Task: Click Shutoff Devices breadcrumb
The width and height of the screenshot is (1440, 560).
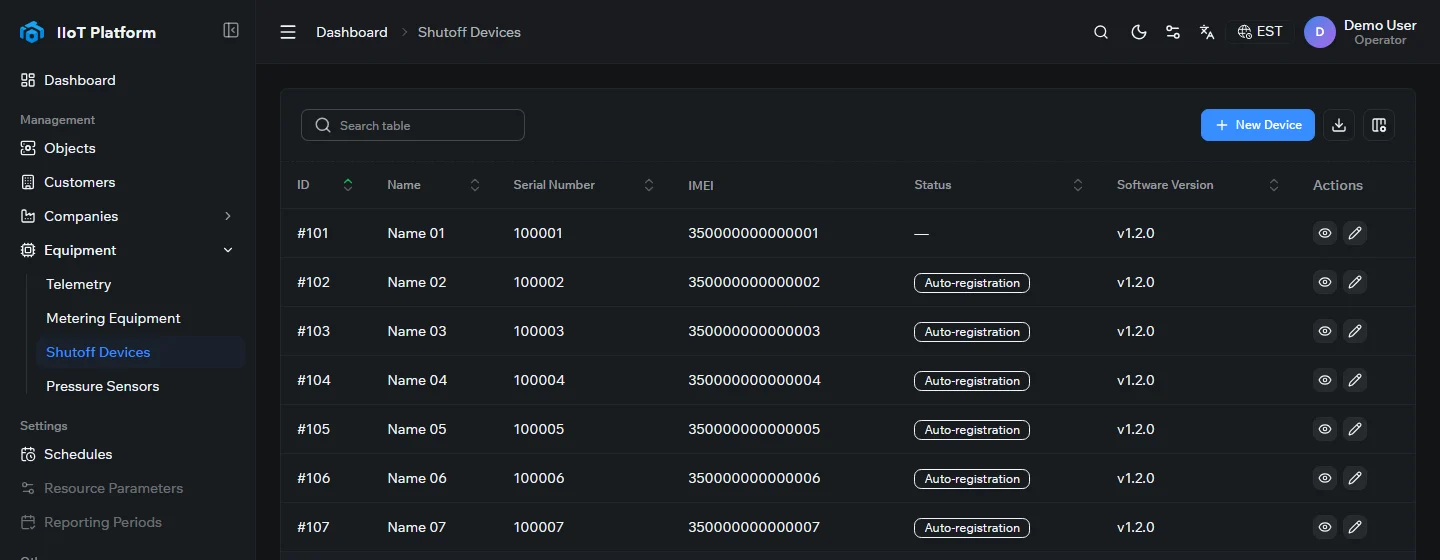Action: coord(469,32)
